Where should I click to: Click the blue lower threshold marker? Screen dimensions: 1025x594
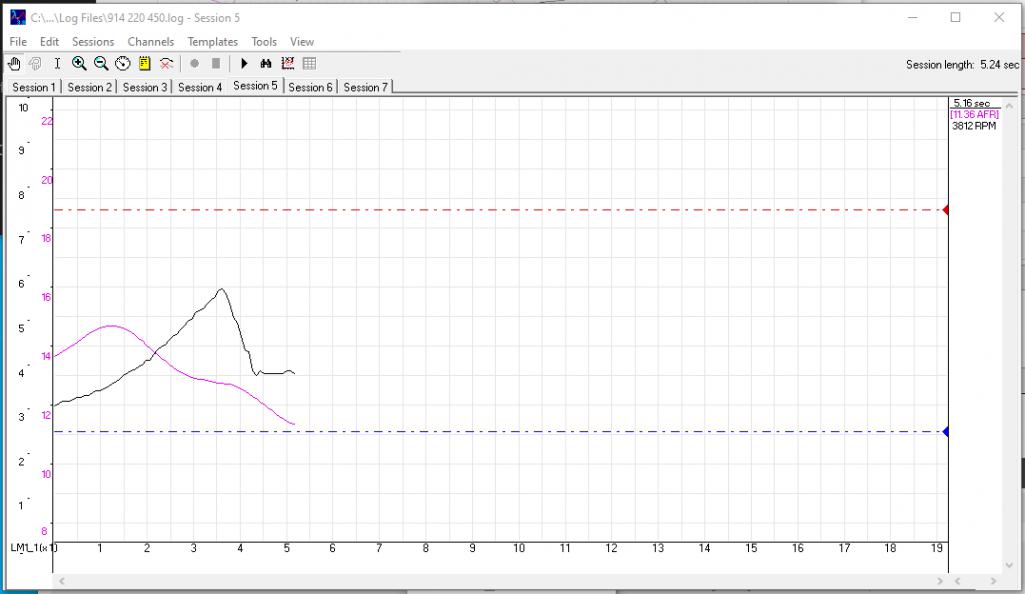click(945, 431)
